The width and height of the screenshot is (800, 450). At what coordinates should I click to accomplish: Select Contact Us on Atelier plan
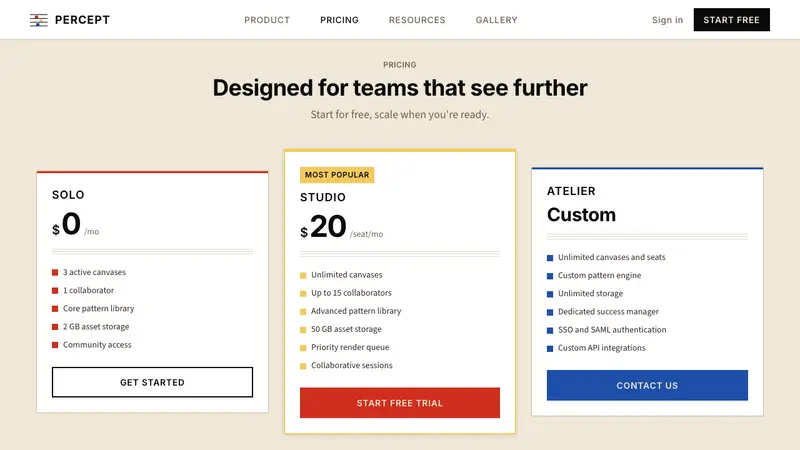647,385
